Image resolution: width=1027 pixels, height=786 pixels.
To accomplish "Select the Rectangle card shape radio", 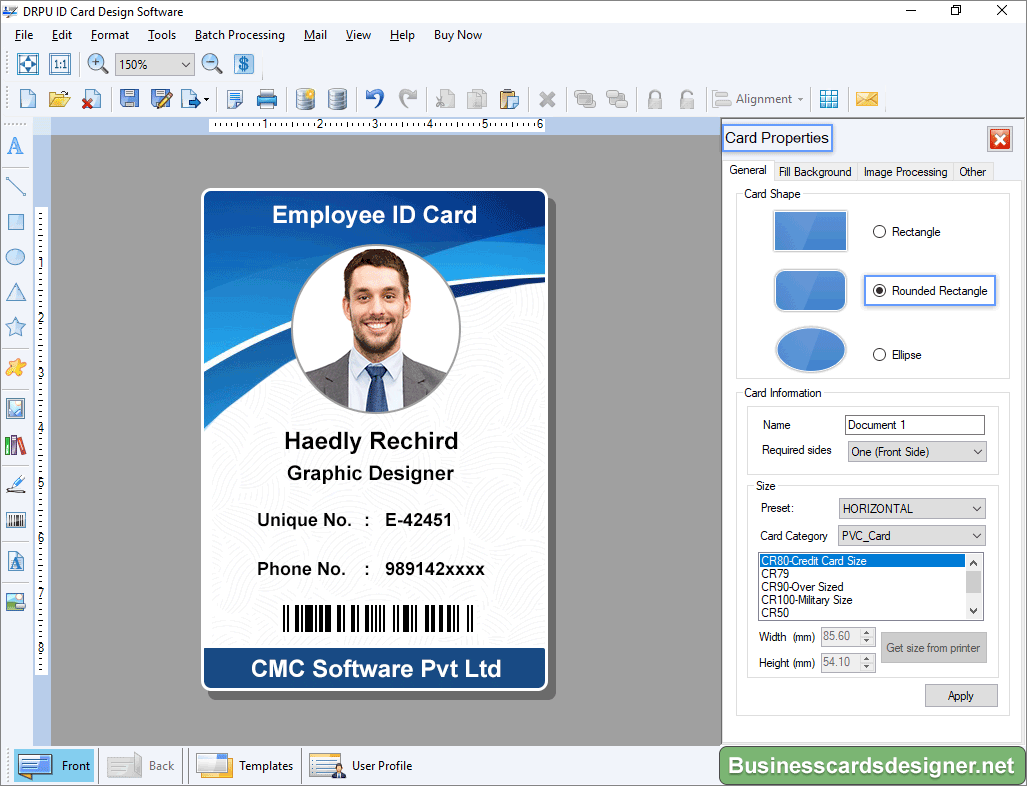I will pos(880,232).
